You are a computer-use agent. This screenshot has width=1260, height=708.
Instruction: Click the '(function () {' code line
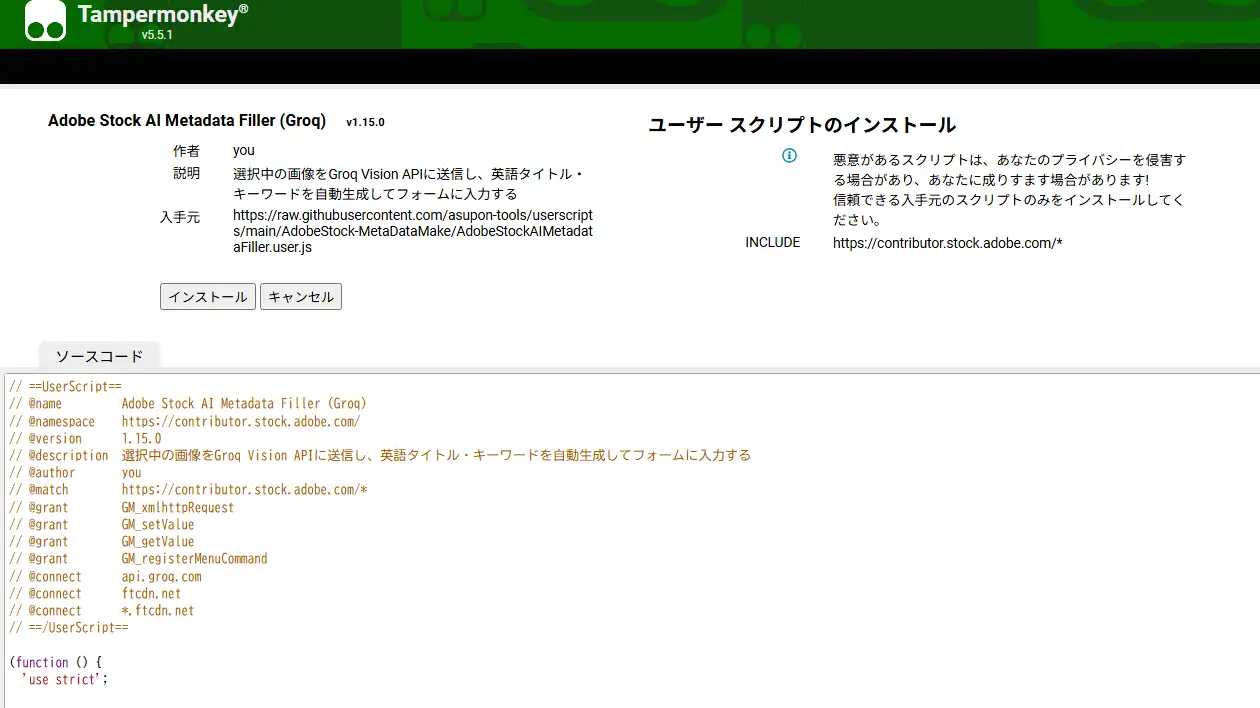[x=55, y=662]
